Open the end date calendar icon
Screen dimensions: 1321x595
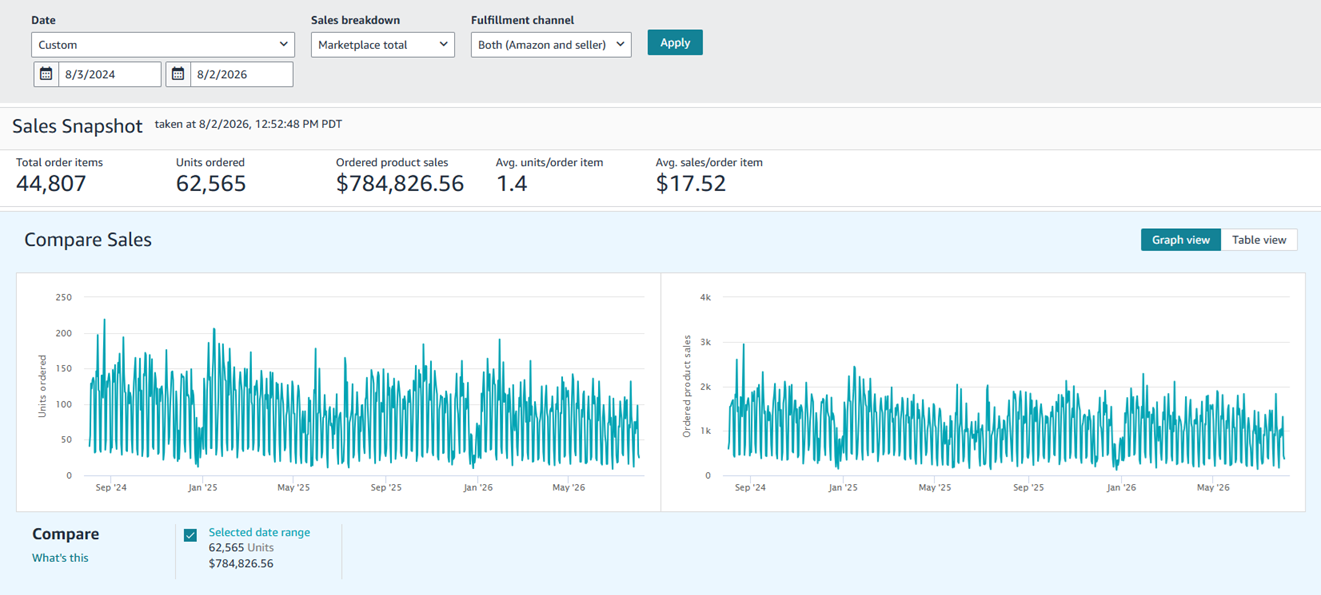click(178, 74)
